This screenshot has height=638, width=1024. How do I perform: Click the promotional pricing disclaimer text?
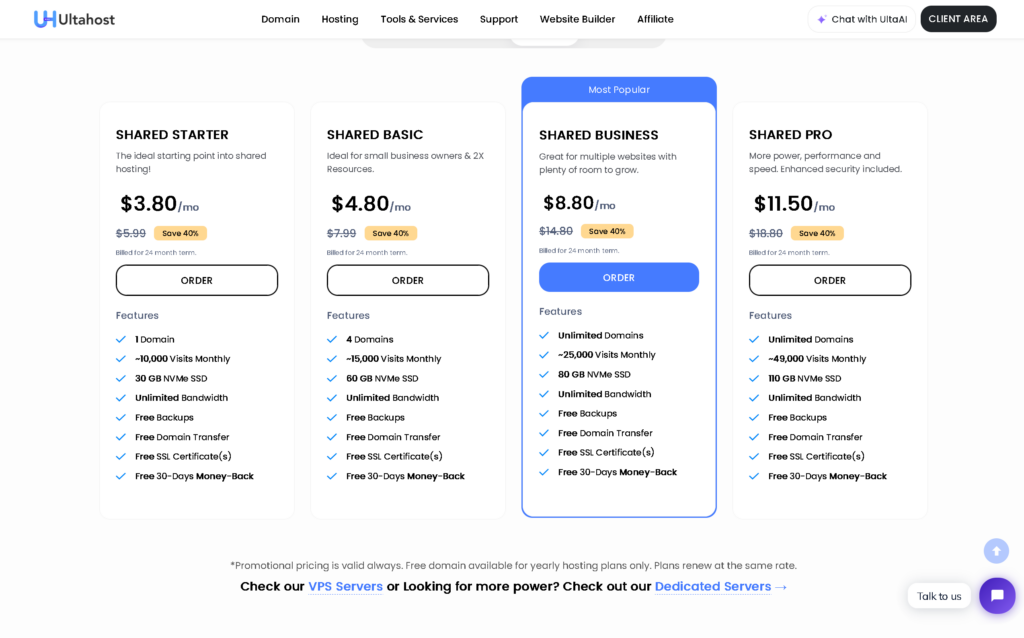point(513,566)
